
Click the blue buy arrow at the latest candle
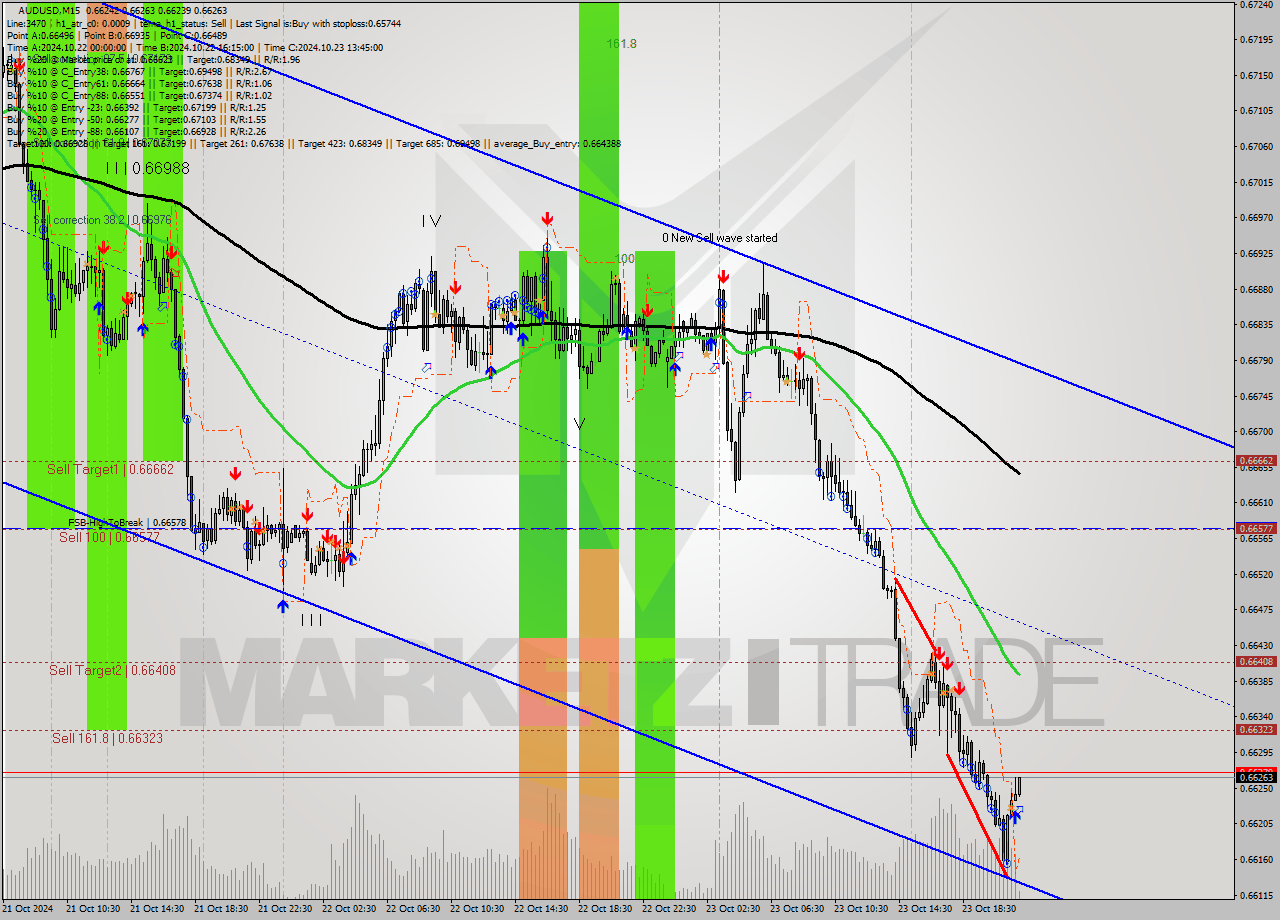coord(1016,816)
